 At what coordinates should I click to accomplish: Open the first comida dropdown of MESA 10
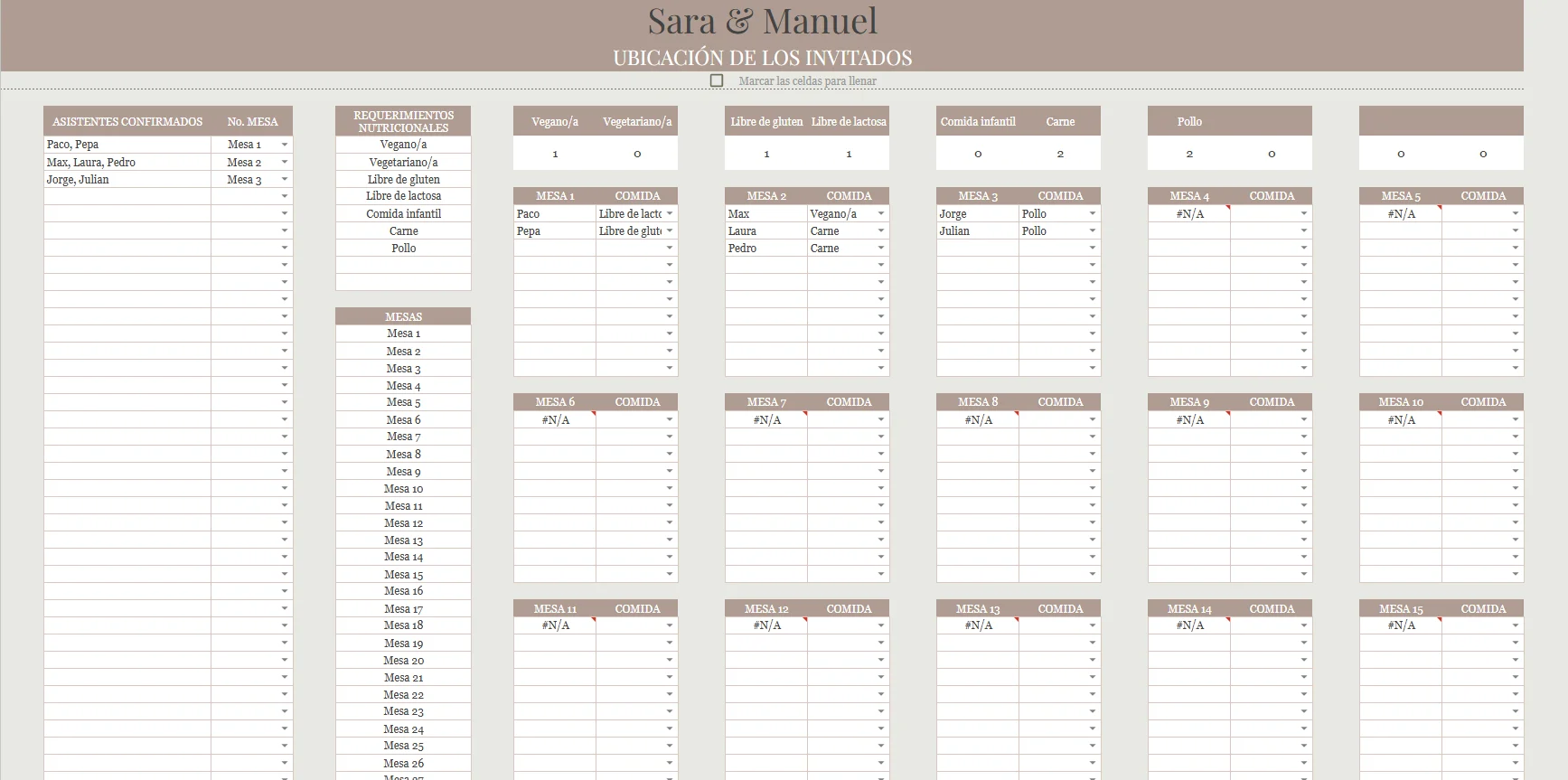(x=1516, y=420)
